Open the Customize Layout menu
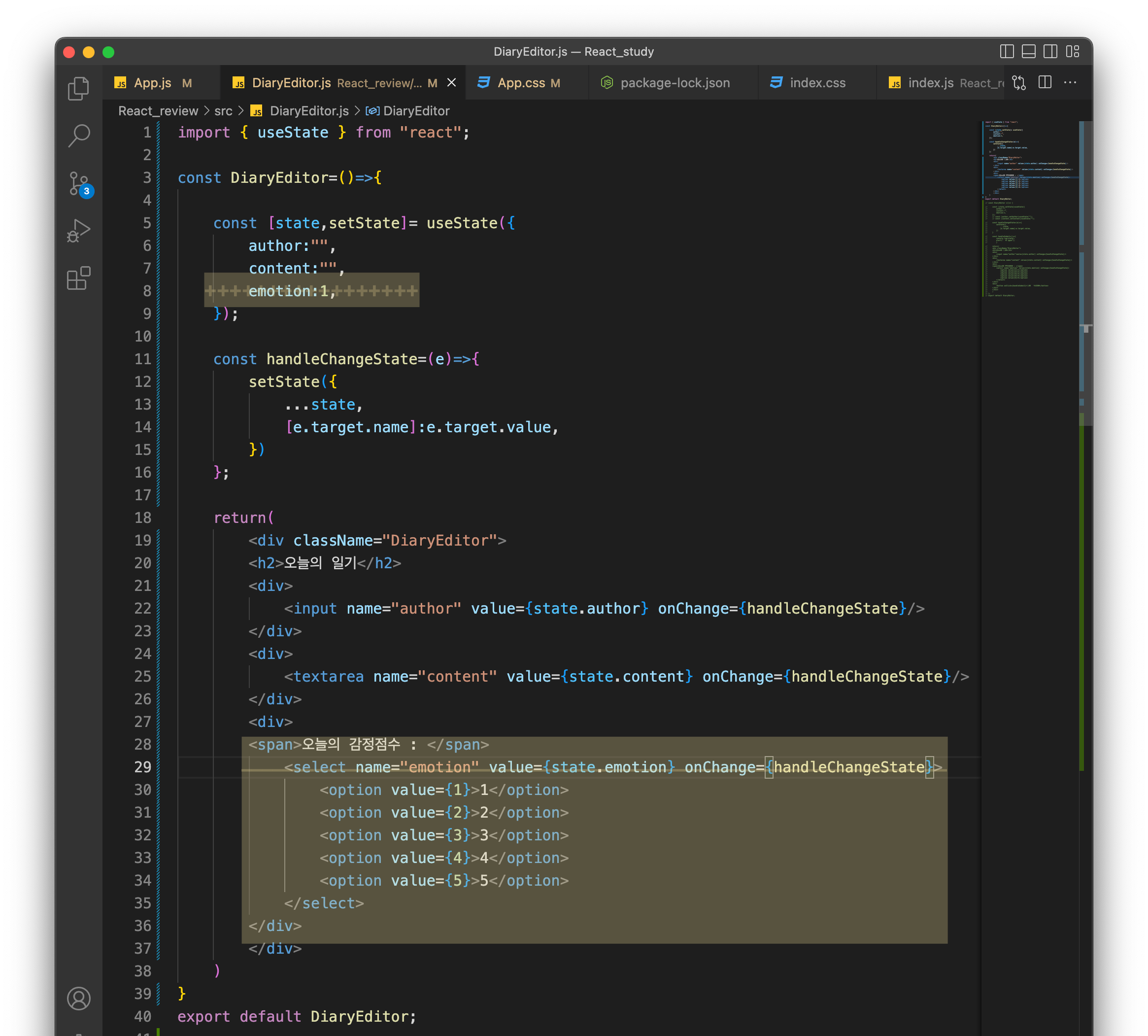Image resolution: width=1148 pixels, height=1036 pixels. pos(1072,52)
